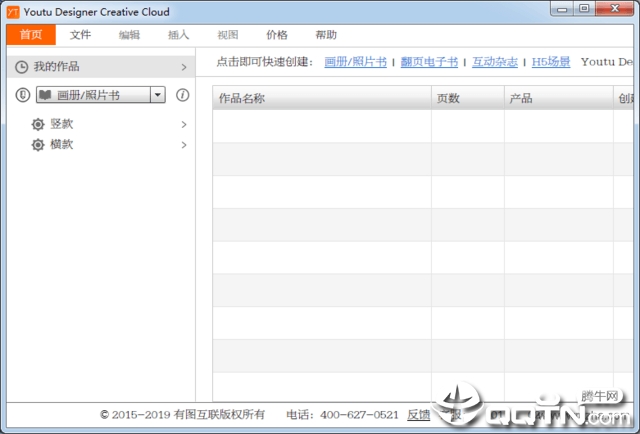
Task: Click the Youtu Designer YT app icon
Action: click(x=13, y=12)
